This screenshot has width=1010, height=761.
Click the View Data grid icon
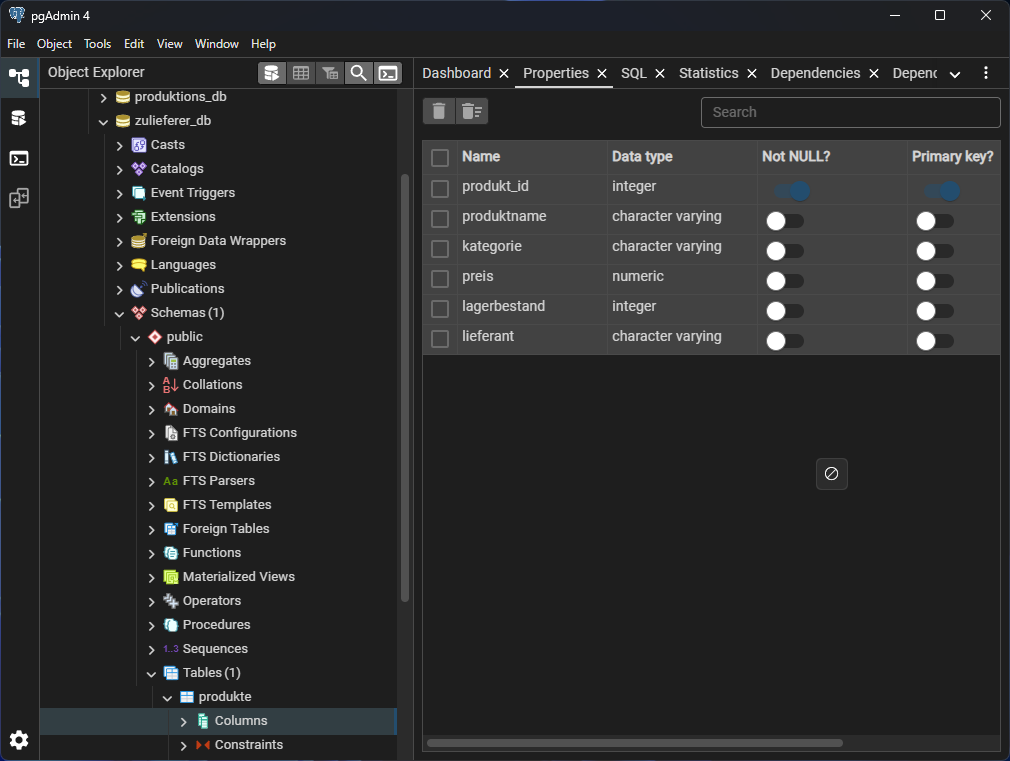[x=300, y=73]
